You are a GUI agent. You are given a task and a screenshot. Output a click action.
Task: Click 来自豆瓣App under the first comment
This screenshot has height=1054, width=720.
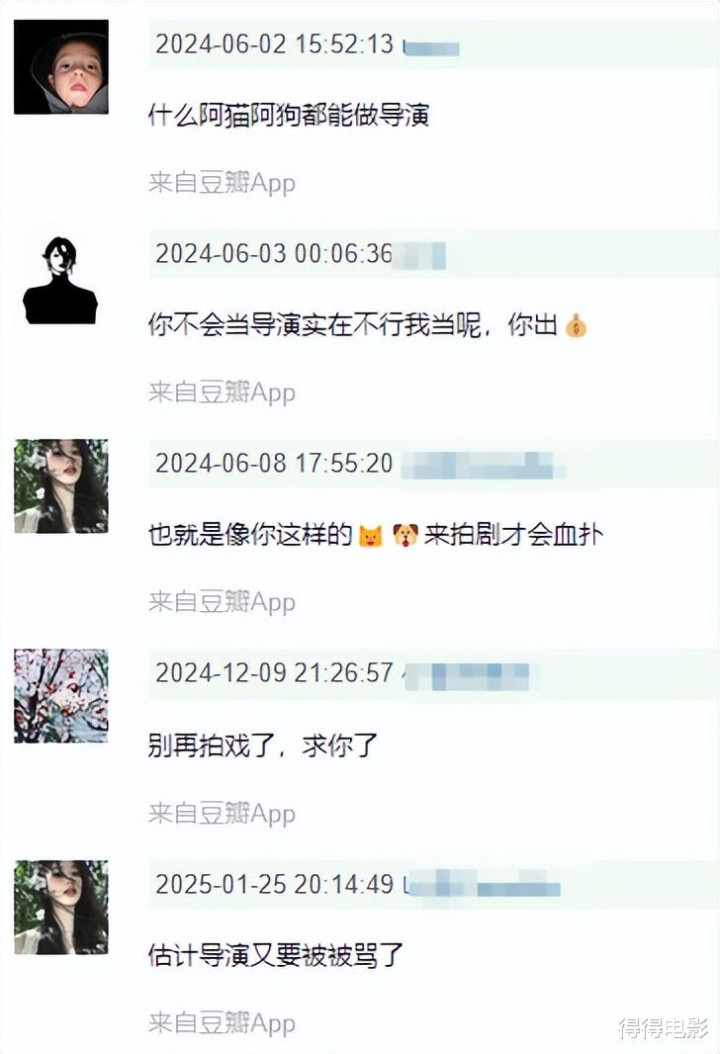pyautogui.click(x=222, y=183)
